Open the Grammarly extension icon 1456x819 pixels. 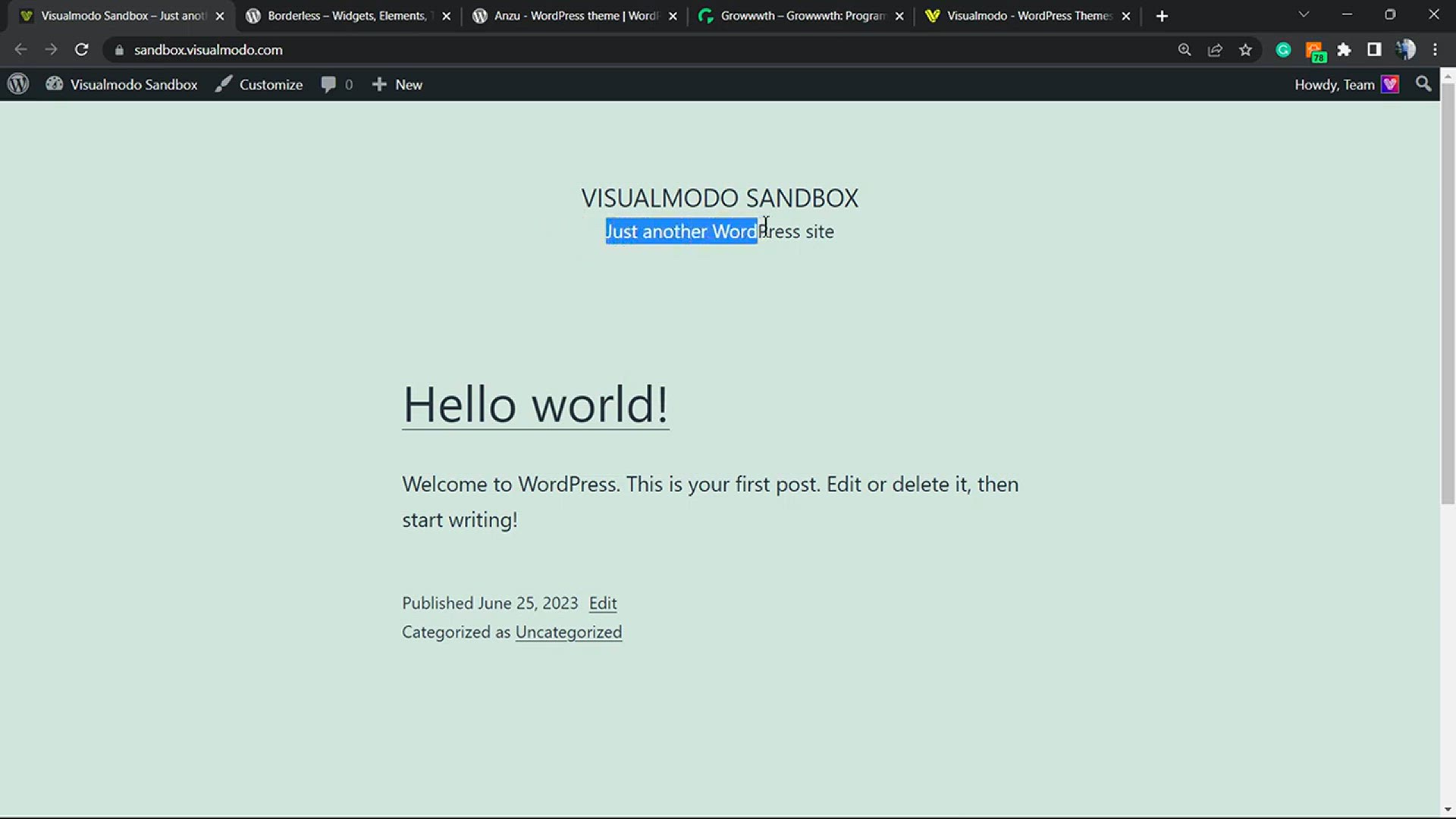pyautogui.click(x=1283, y=49)
